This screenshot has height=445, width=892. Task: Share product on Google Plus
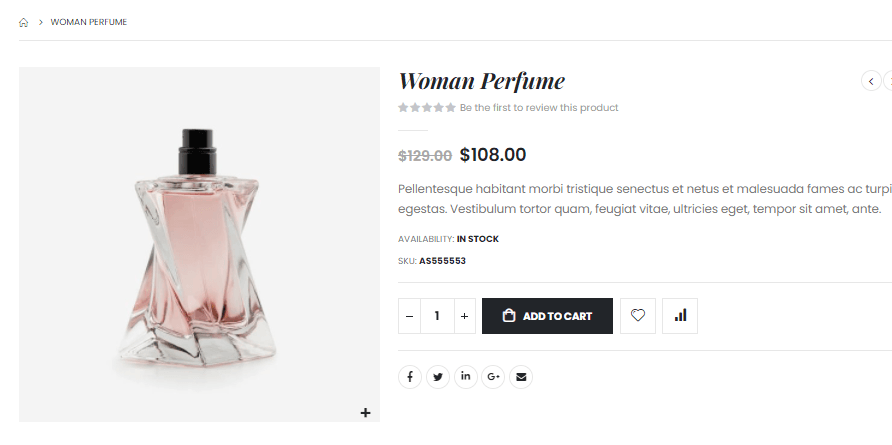pyautogui.click(x=493, y=377)
